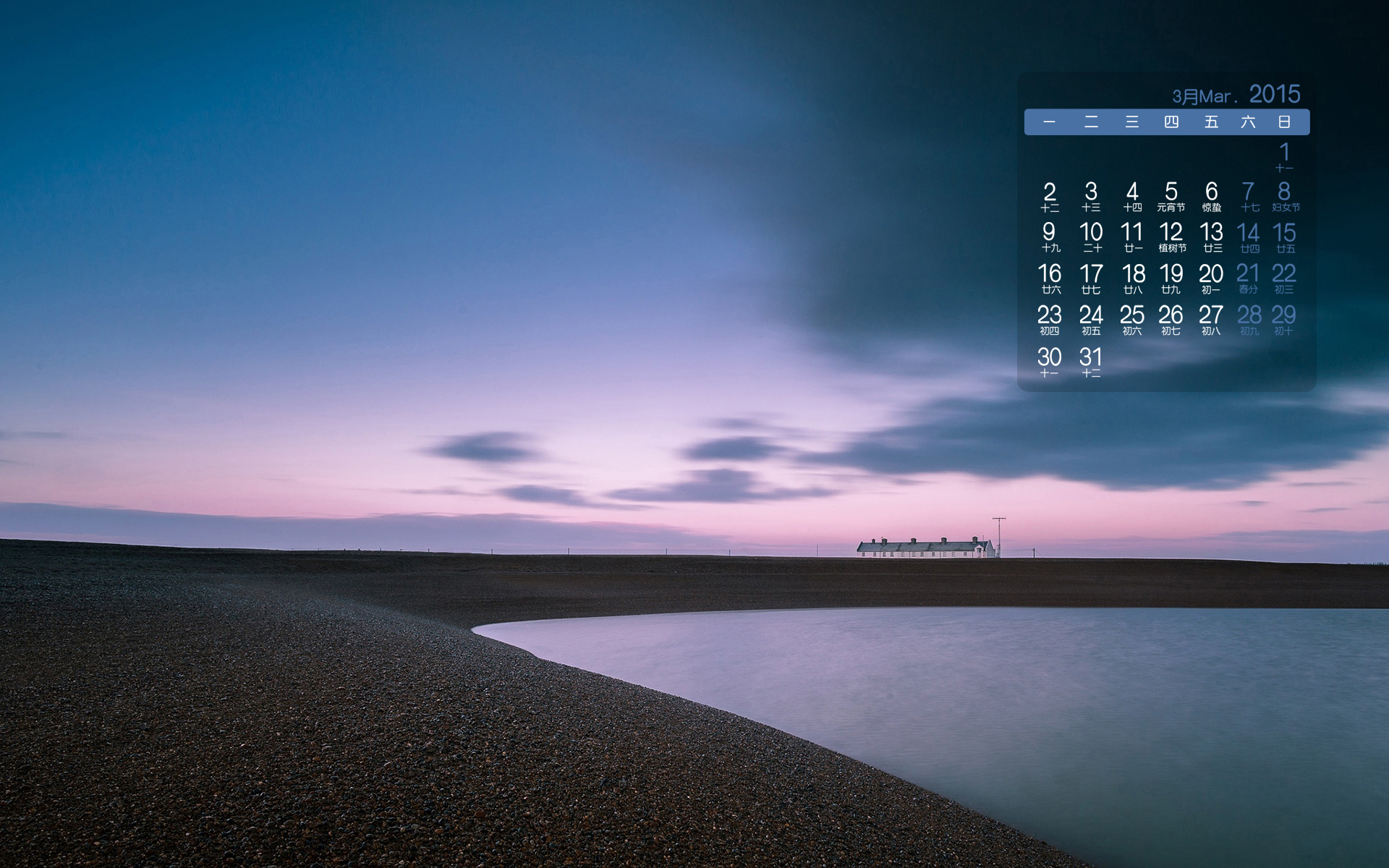The image size is (1389, 868).
Task: Click the 四 Thursday column header
Action: coord(1171,122)
